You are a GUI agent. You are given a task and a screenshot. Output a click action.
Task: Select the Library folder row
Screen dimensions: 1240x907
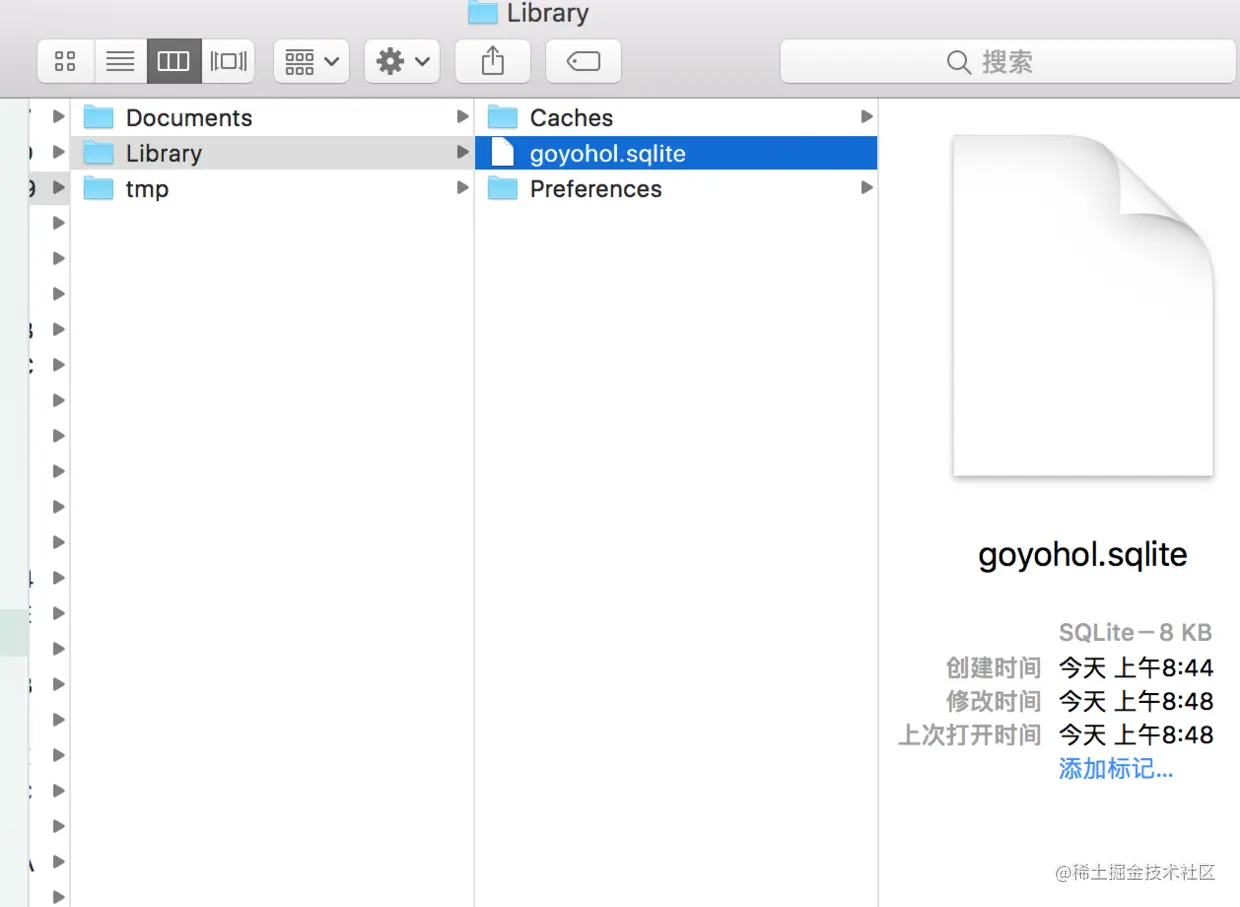(273, 153)
